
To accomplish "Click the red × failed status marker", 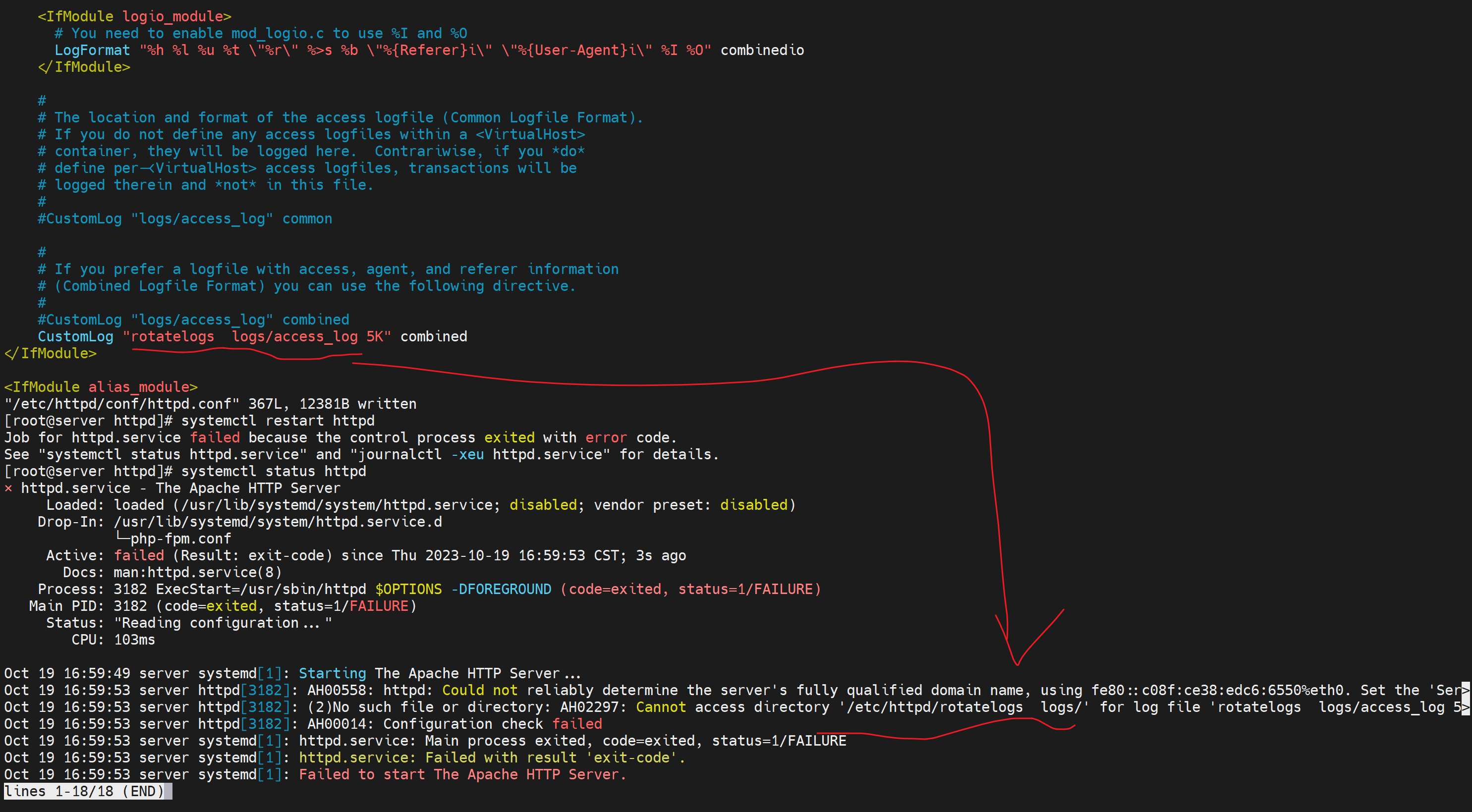I will tap(8, 488).
